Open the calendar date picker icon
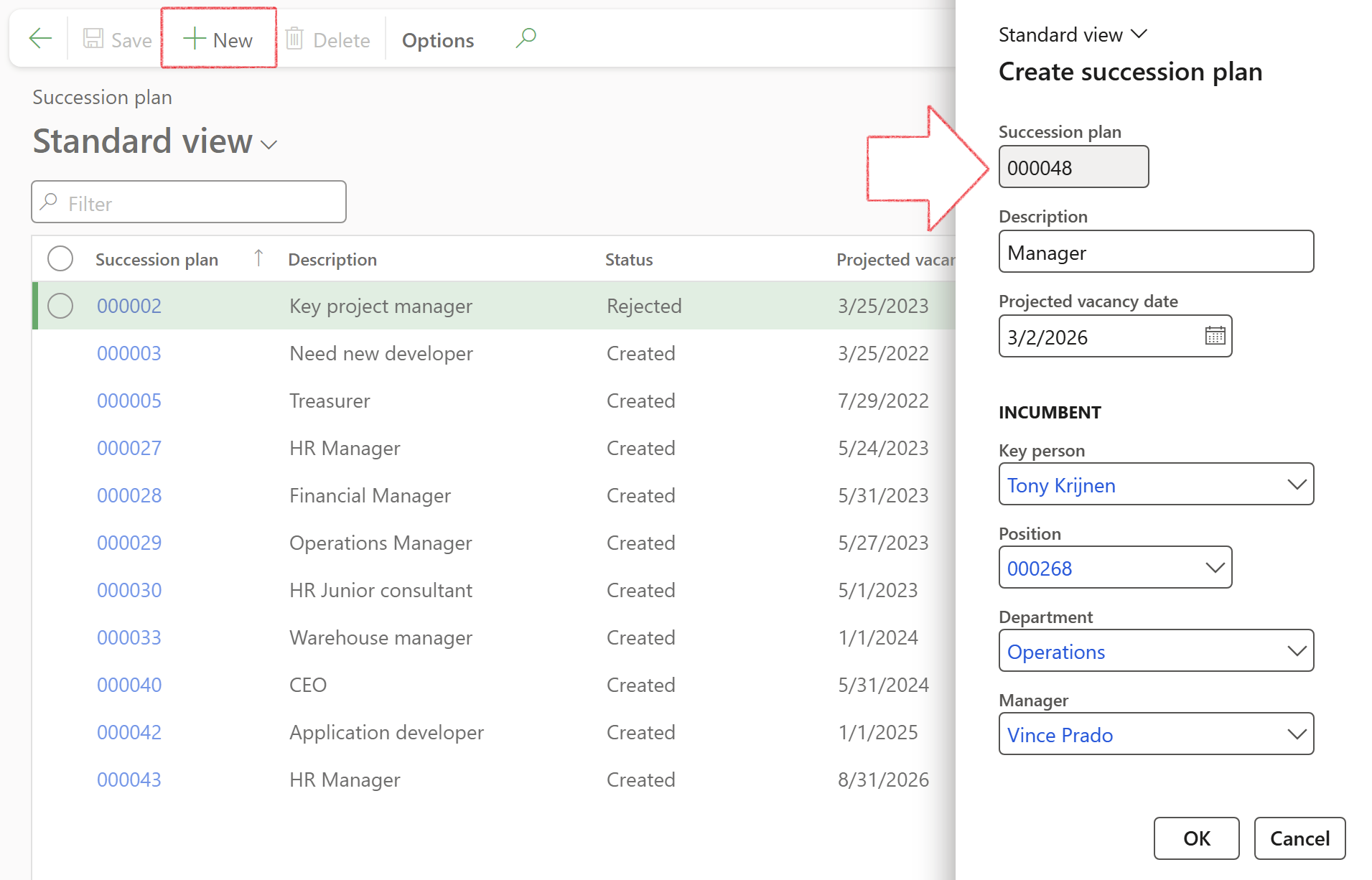 click(x=1215, y=336)
